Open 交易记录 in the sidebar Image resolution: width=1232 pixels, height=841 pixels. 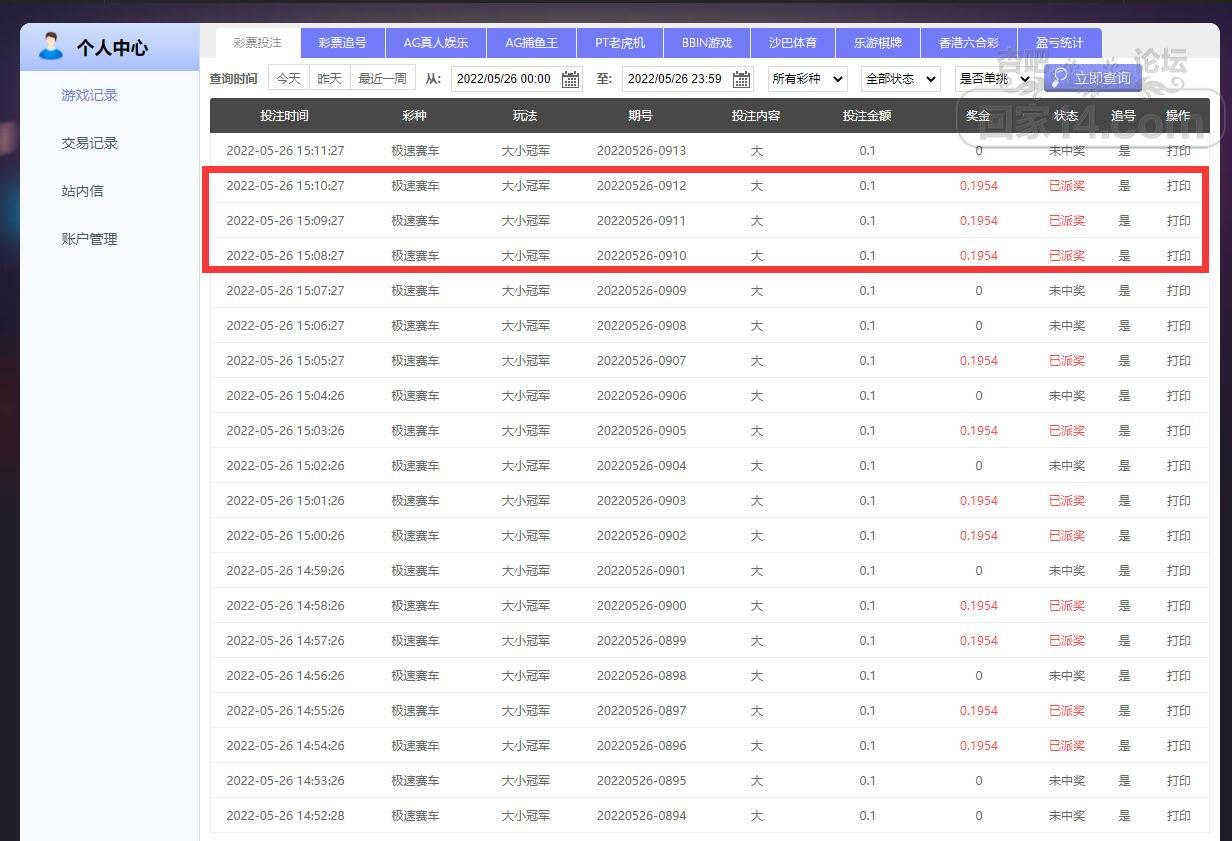point(90,143)
